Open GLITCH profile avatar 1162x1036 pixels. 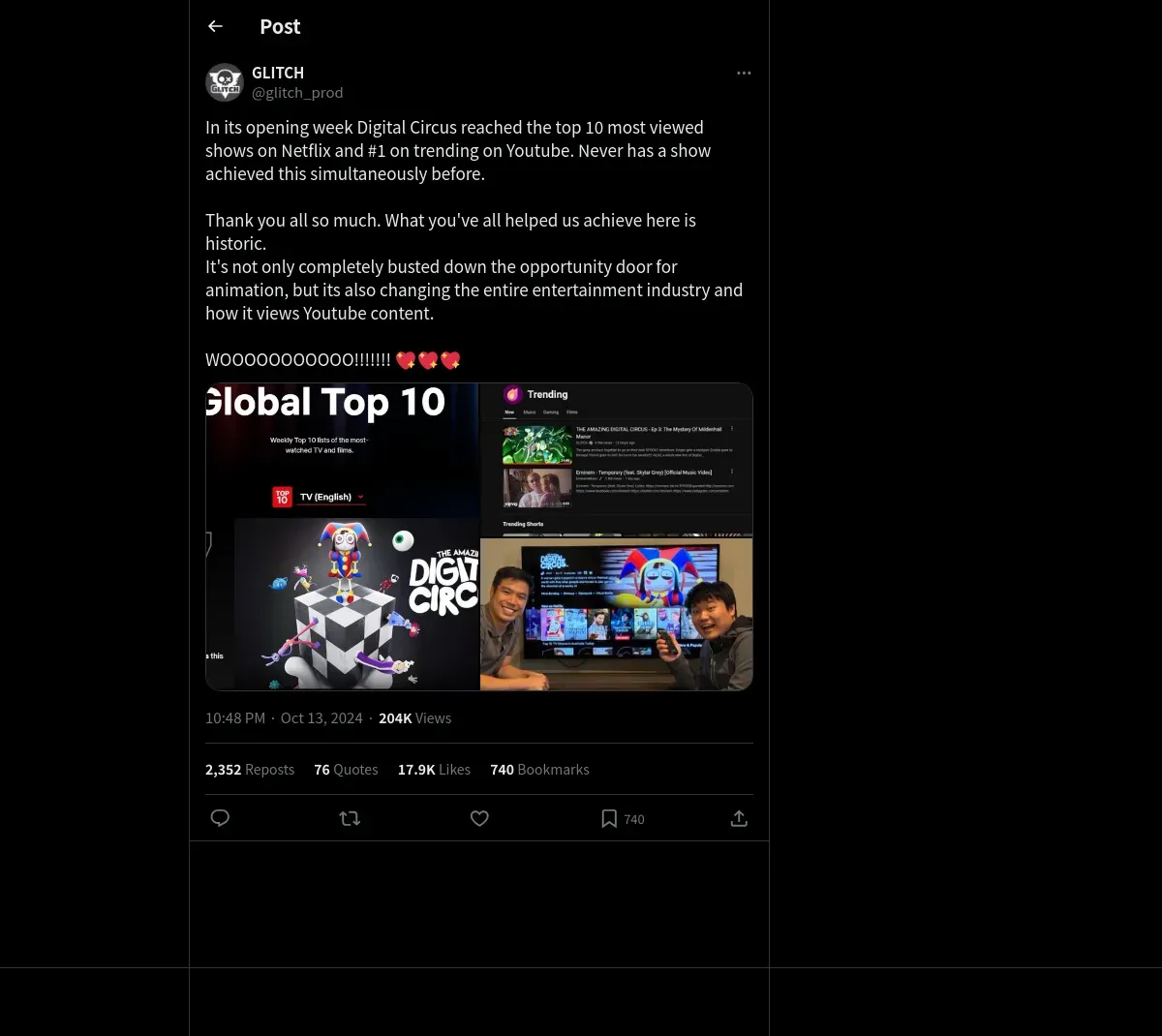(224, 82)
